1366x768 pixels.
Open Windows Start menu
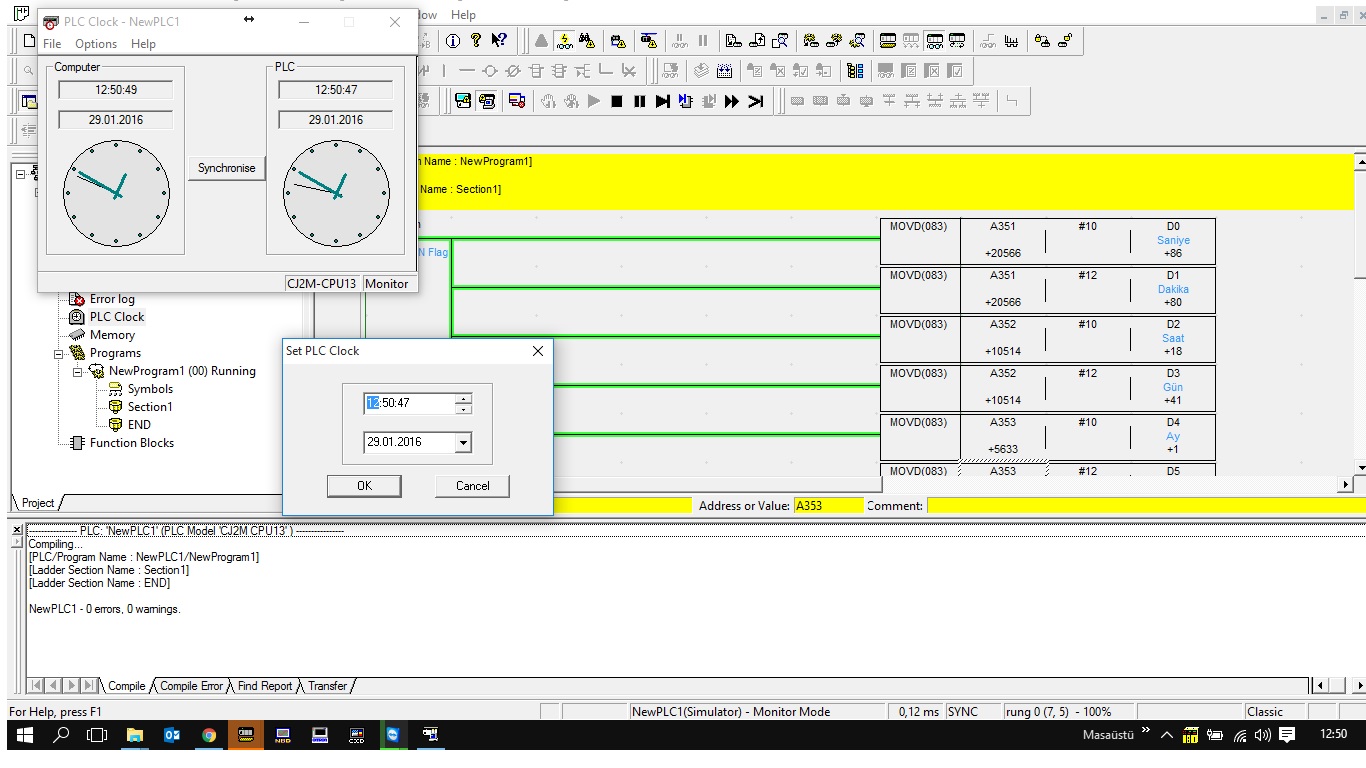click(25, 735)
